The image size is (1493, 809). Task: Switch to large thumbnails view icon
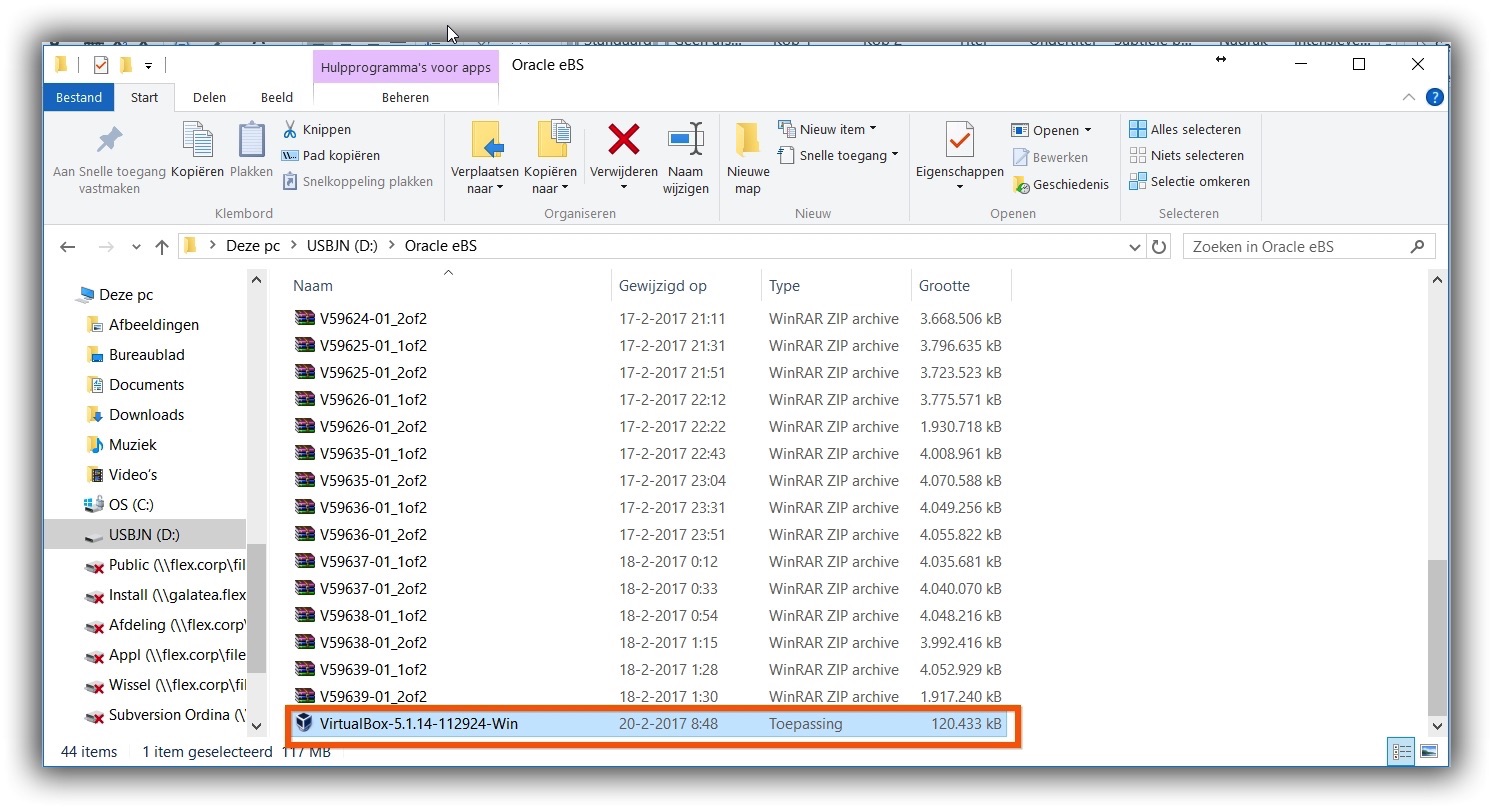(1428, 751)
